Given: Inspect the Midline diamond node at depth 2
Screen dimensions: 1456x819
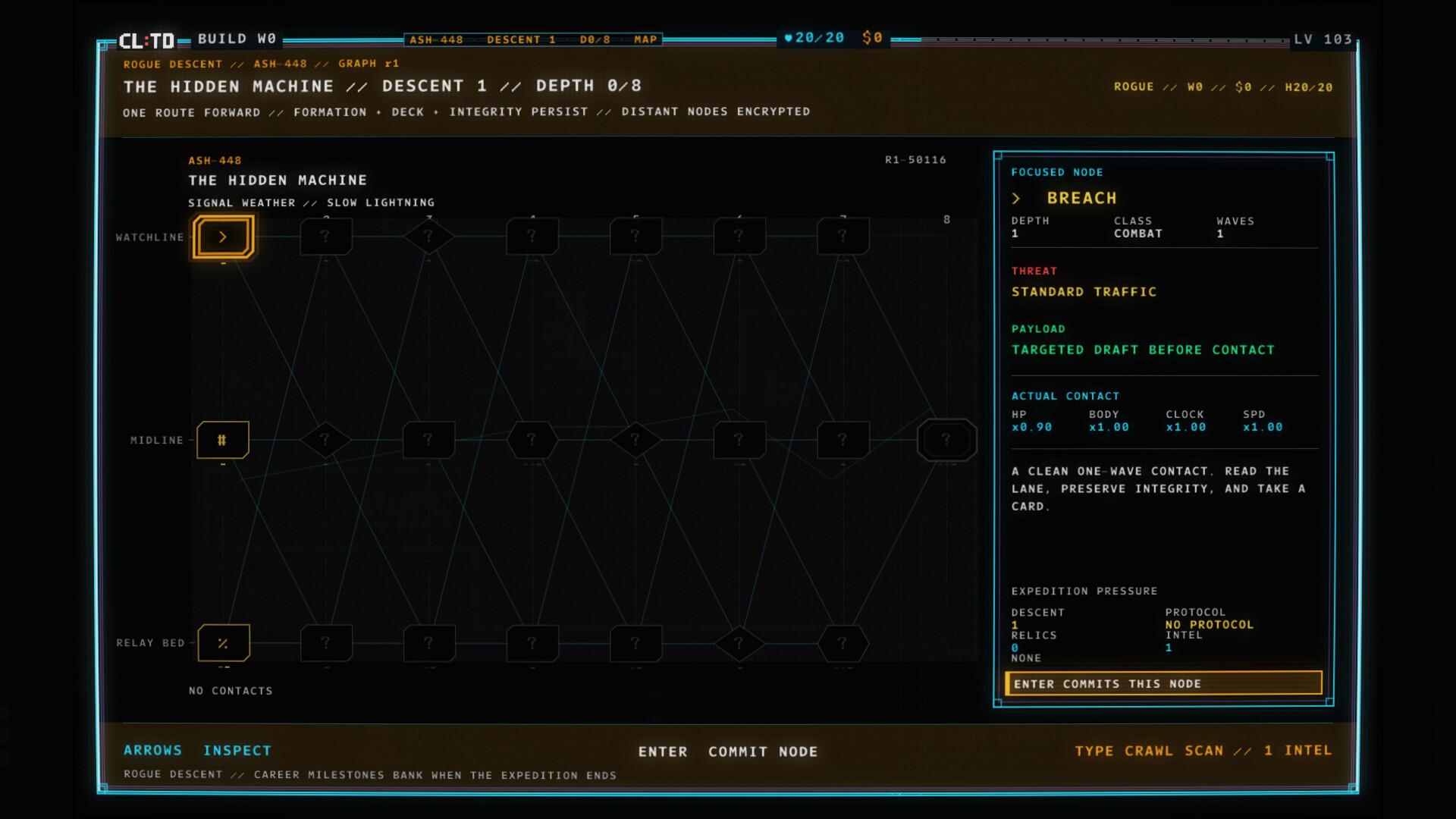Looking at the screenshot, I should coord(325,440).
